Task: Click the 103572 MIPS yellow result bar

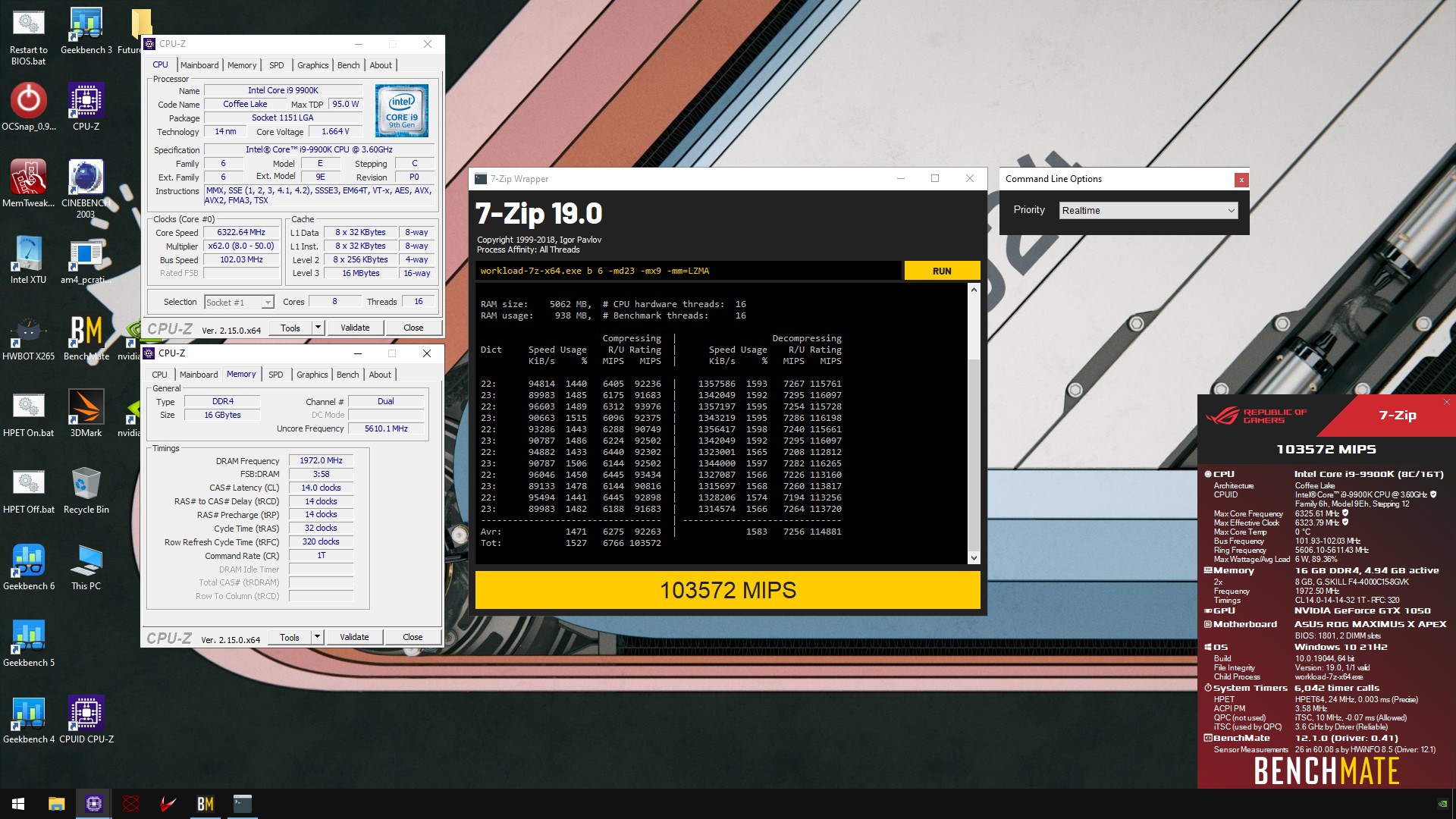Action: coord(727,590)
